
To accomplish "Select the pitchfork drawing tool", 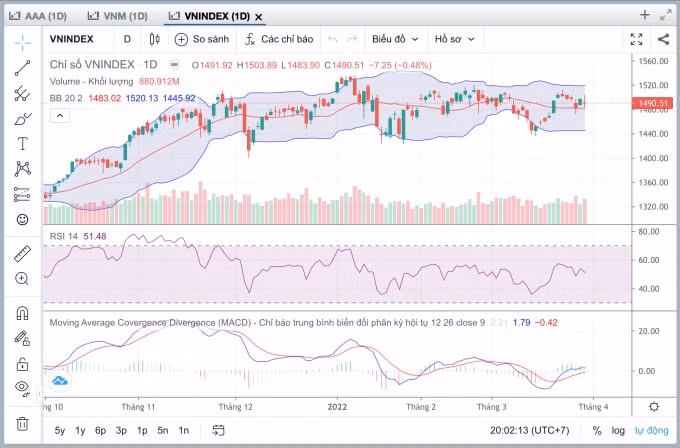I will coord(22,94).
